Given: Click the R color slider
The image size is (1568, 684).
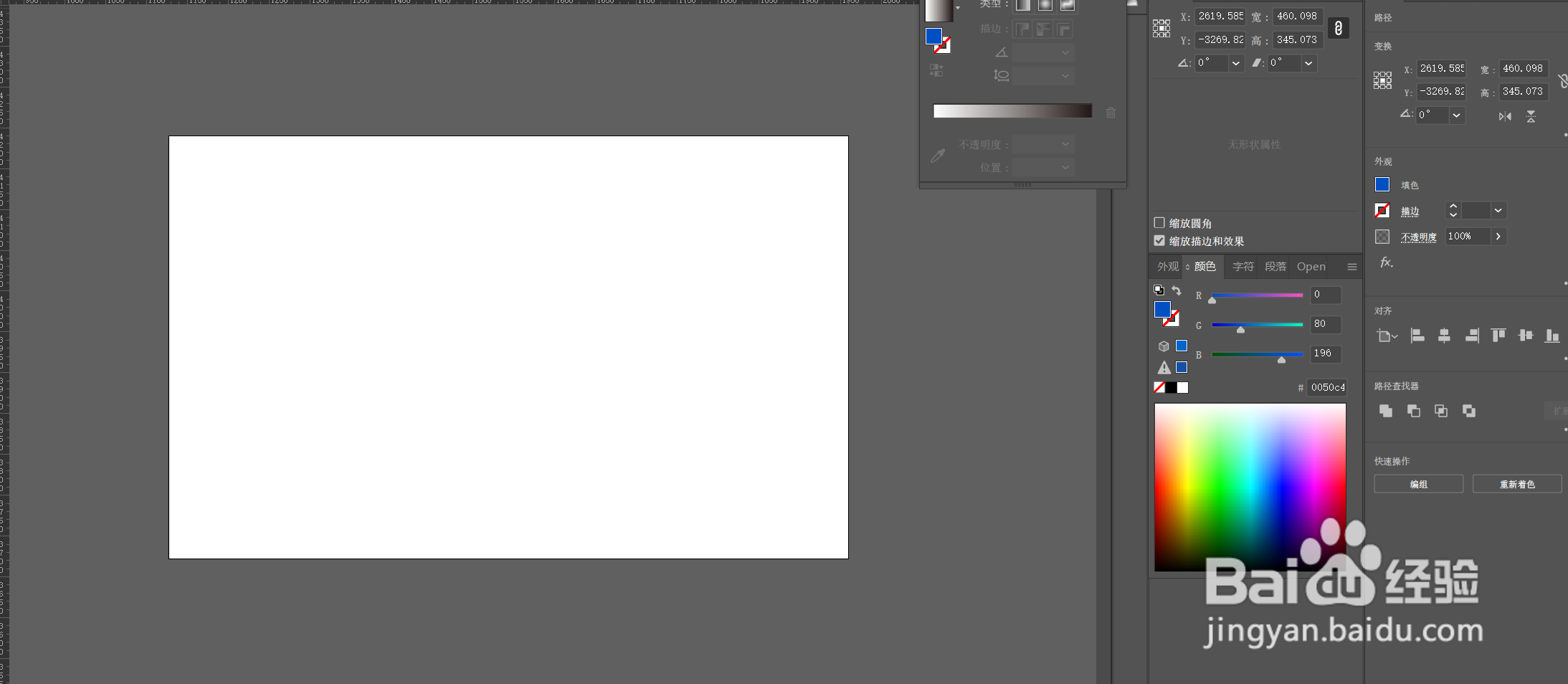Looking at the screenshot, I should coord(1257,295).
